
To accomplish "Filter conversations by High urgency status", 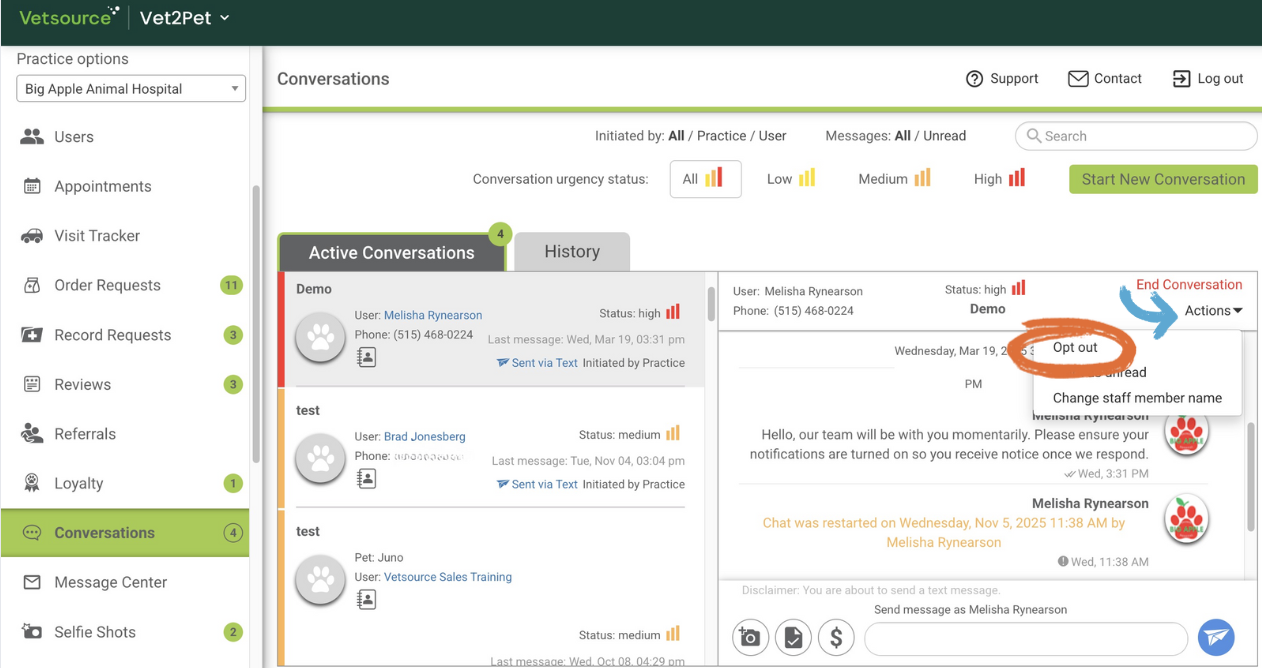I will click(999, 179).
